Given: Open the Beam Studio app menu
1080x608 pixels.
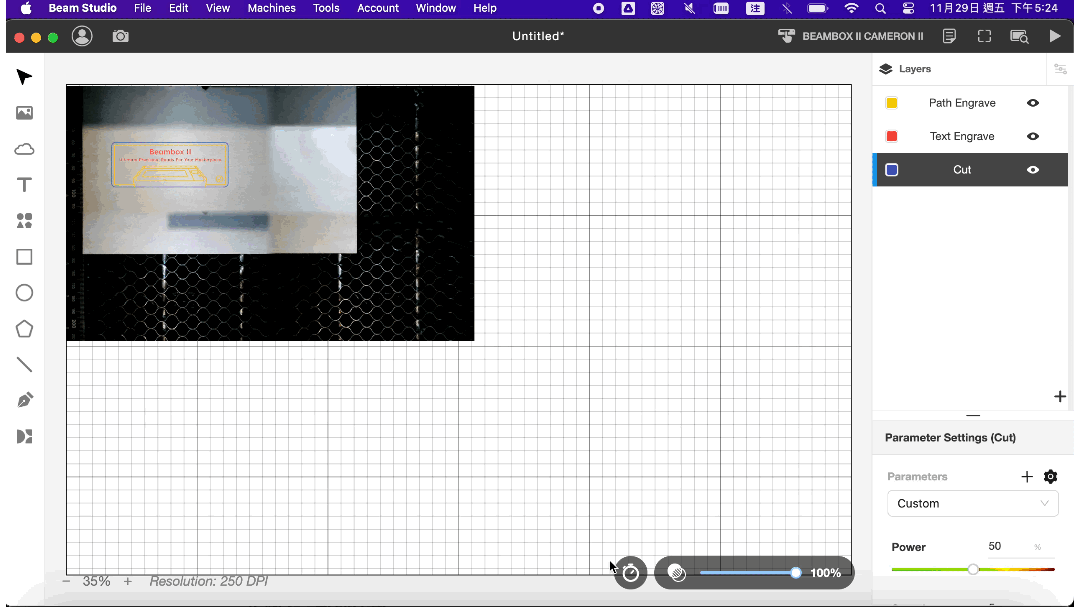Looking at the screenshot, I should coord(83,8).
